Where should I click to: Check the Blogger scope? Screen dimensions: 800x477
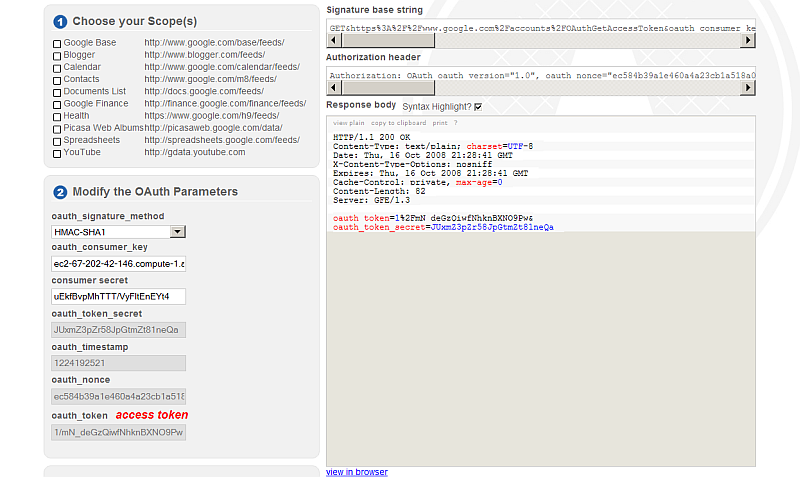[57, 56]
